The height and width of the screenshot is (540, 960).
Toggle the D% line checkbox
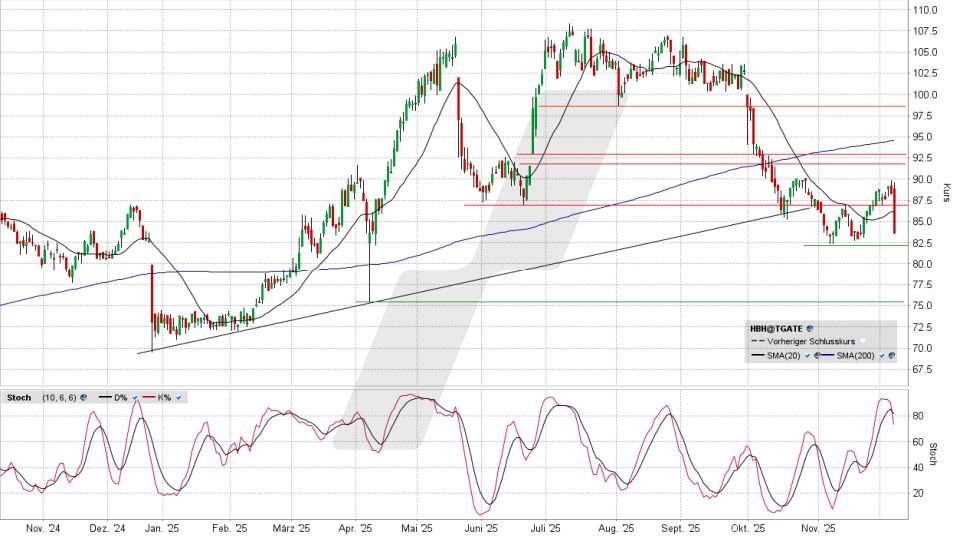click(x=134, y=397)
